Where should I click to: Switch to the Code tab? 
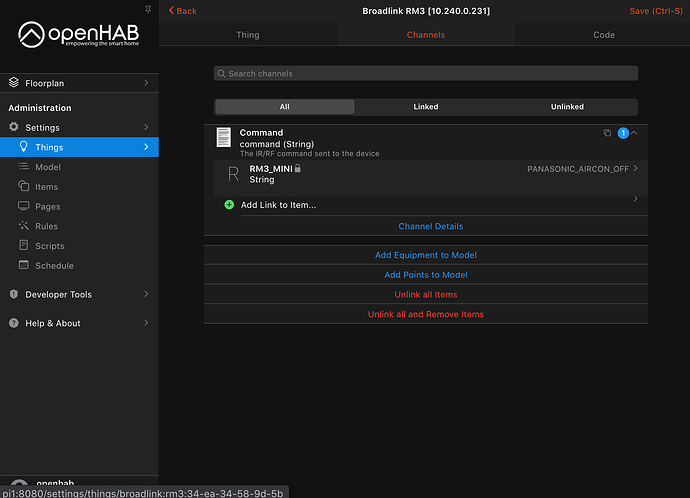coord(603,35)
